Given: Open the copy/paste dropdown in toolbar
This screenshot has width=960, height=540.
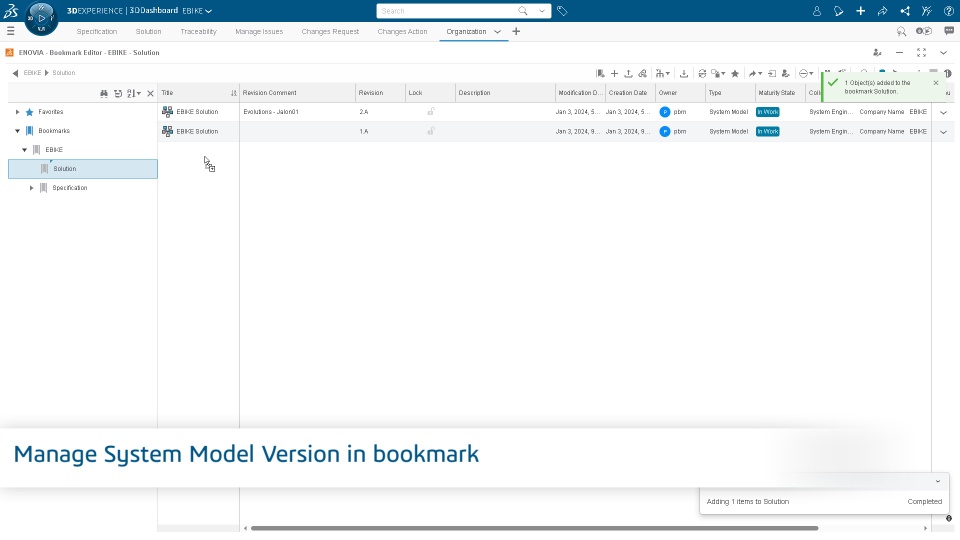Looking at the screenshot, I should click(718, 73).
